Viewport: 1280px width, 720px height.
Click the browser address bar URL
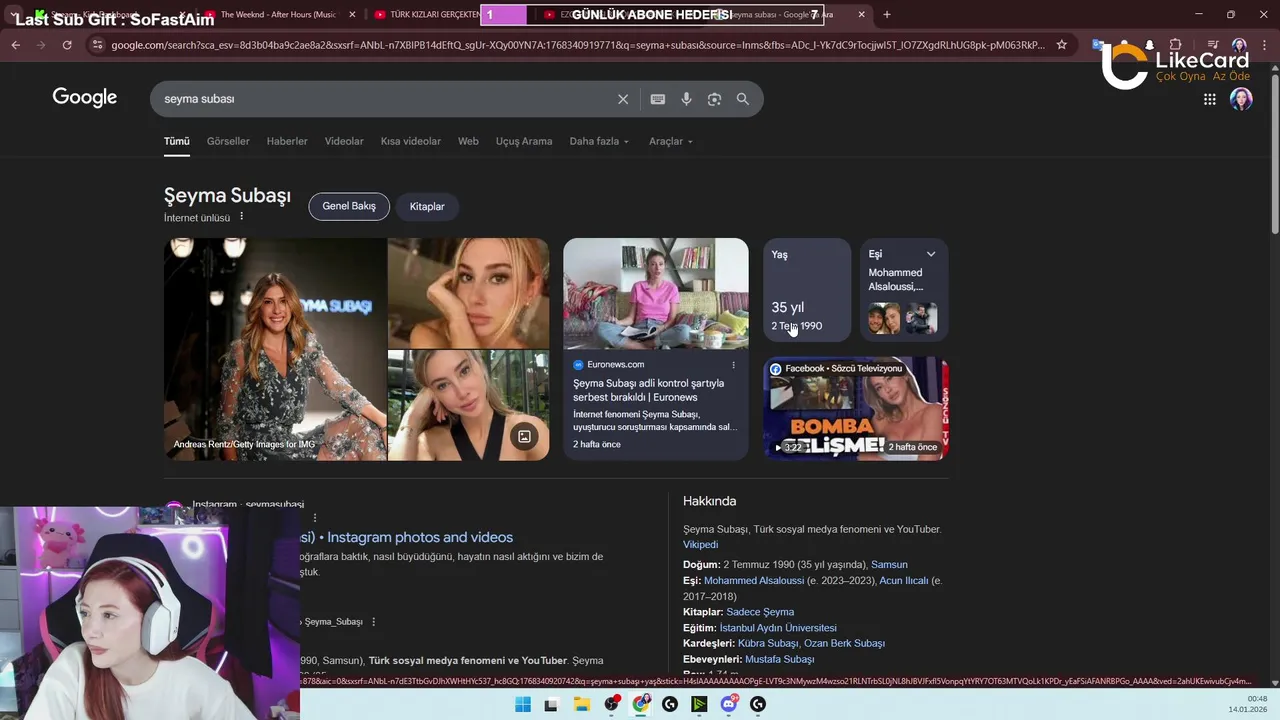pos(578,45)
